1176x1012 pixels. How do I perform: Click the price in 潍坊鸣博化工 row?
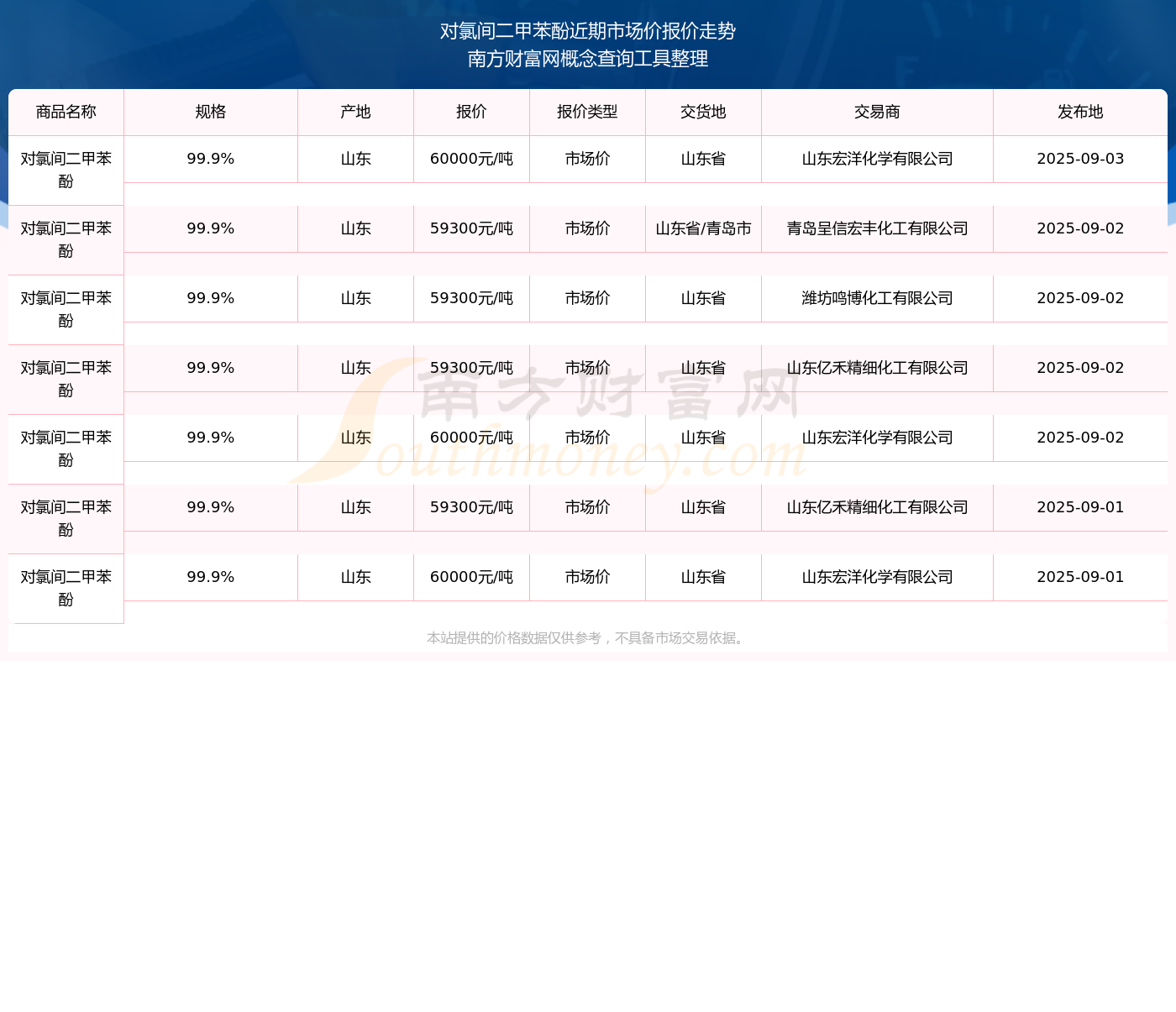(x=472, y=298)
